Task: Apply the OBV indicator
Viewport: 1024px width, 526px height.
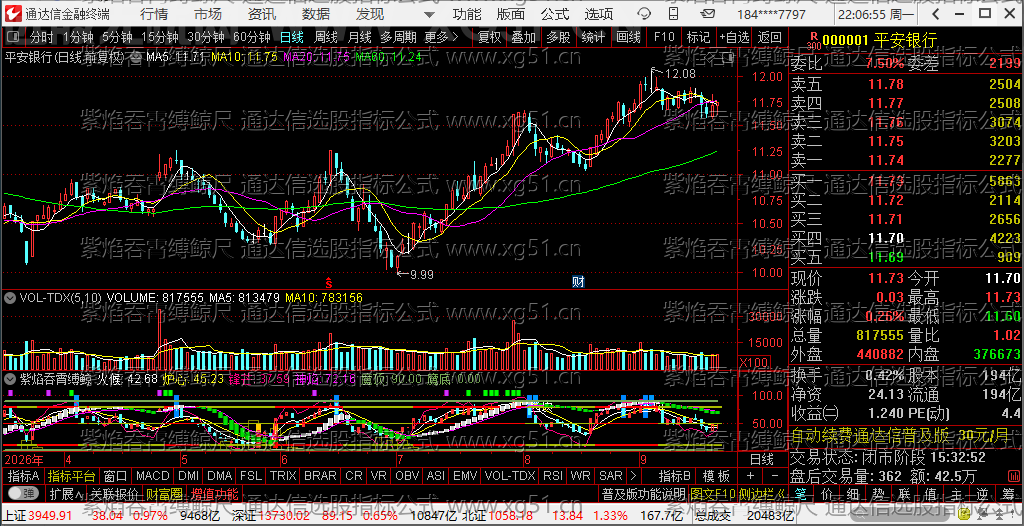Action: pos(408,476)
